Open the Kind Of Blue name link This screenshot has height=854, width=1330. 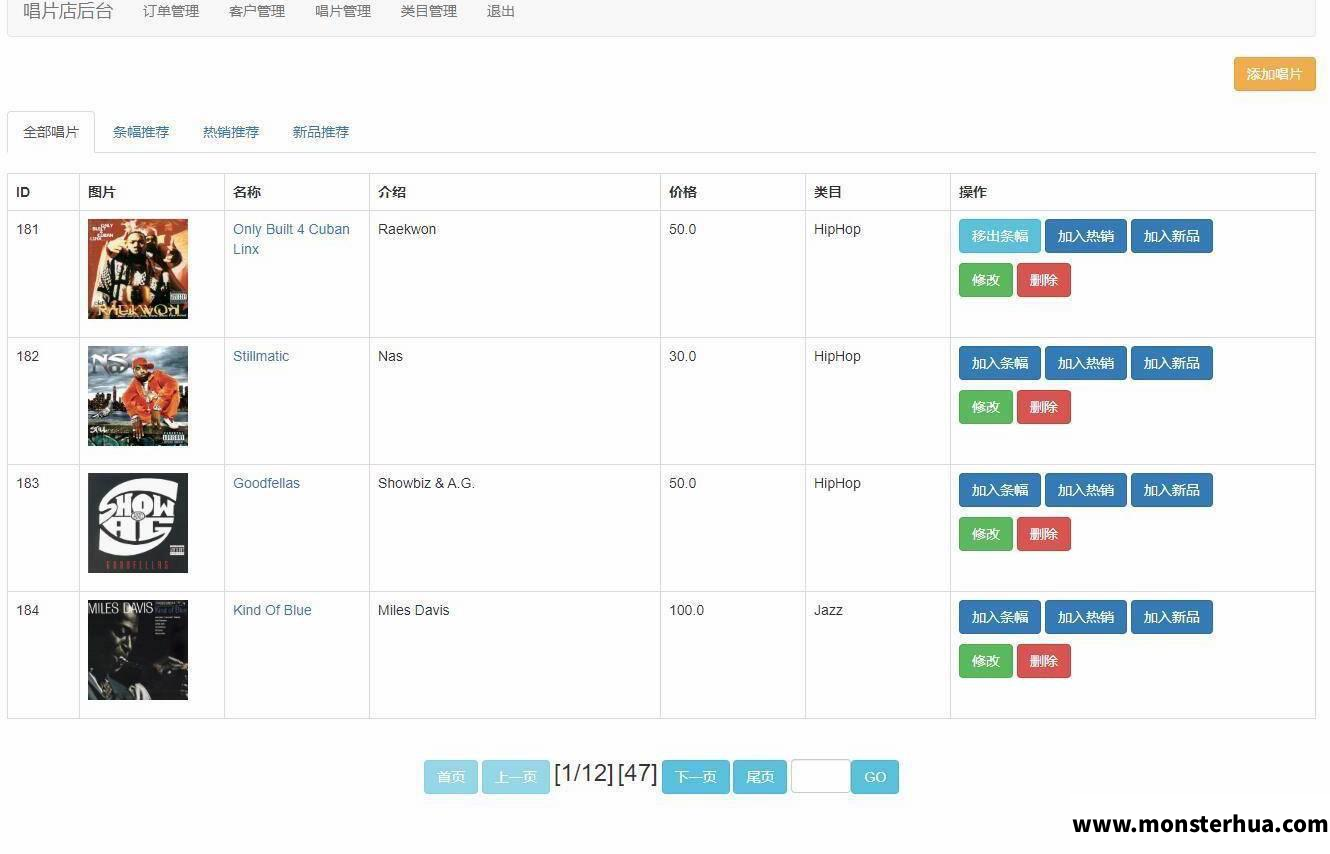click(x=272, y=610)
